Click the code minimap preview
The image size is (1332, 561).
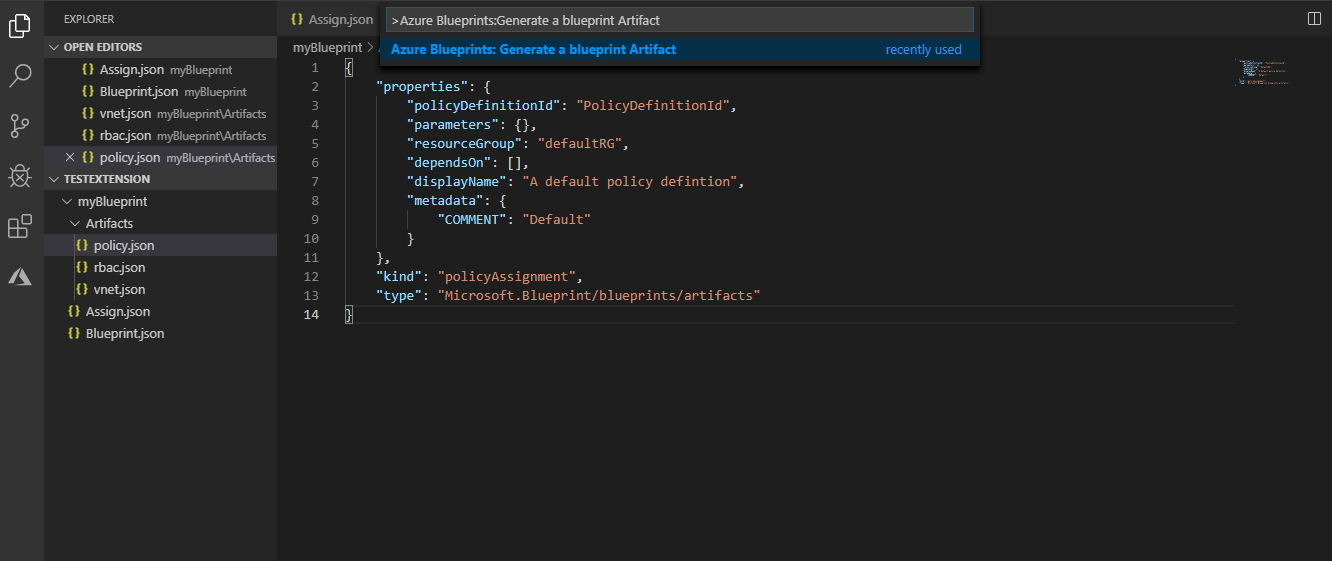(1263, 72)
